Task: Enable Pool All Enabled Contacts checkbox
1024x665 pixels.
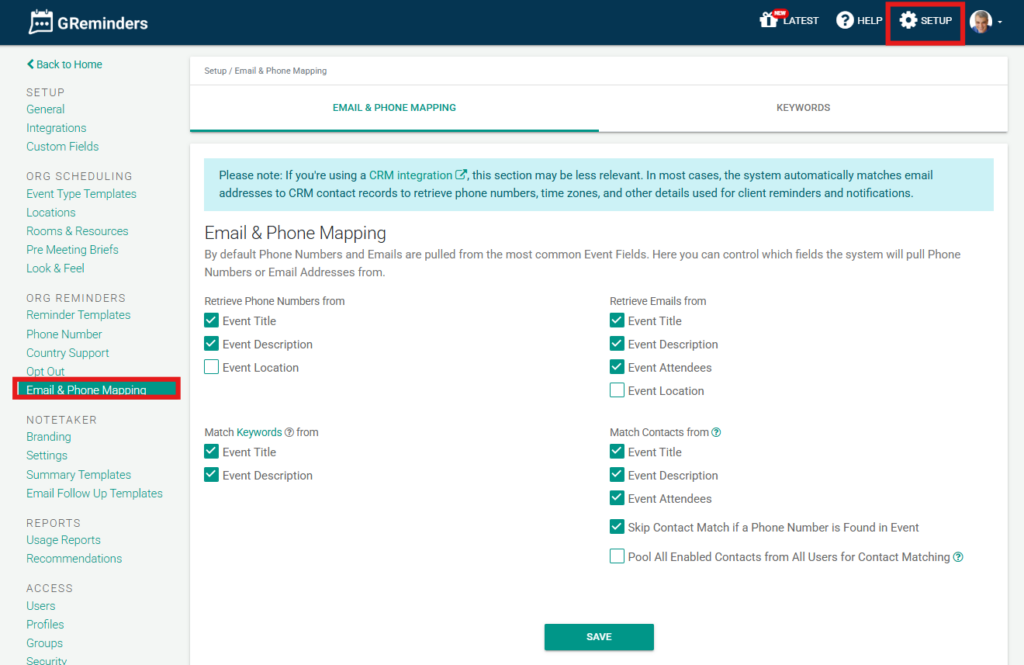Action: [617, 557]
